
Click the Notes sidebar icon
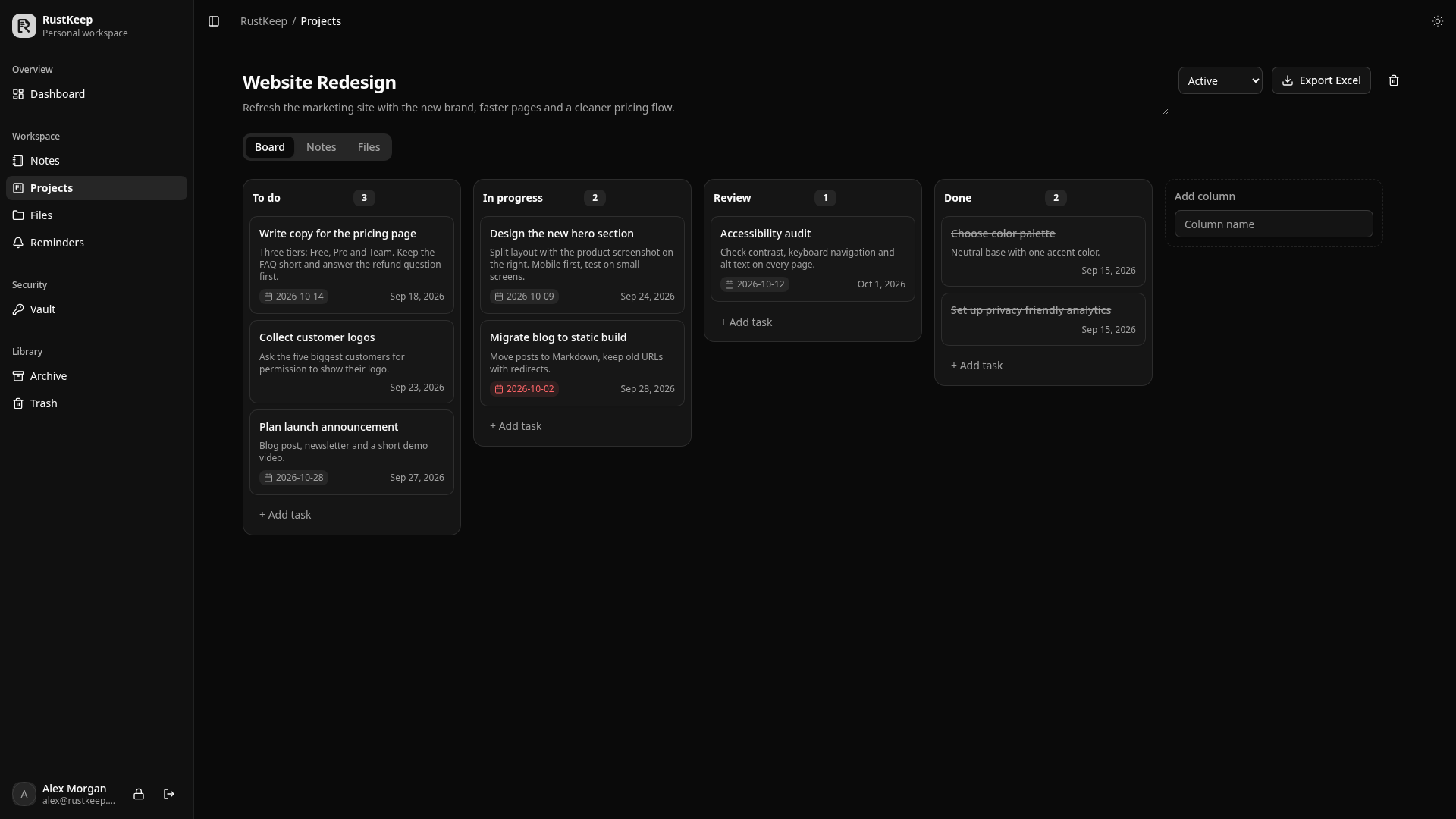pos(18,161)
